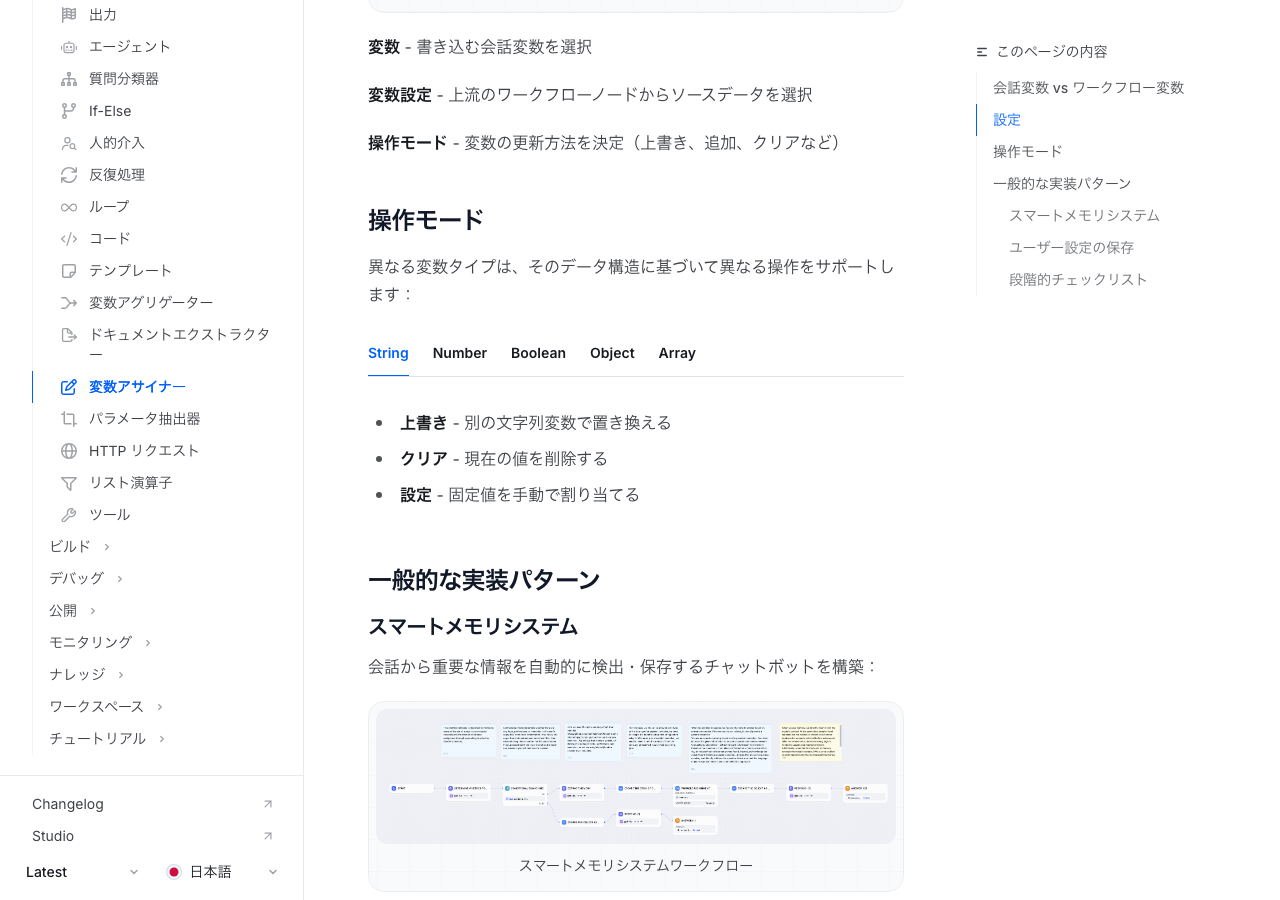Viewport: 1280px width, 900px height.
Task: Click the refresh icon next to 反復処理
Action: [x=68, y=175]
